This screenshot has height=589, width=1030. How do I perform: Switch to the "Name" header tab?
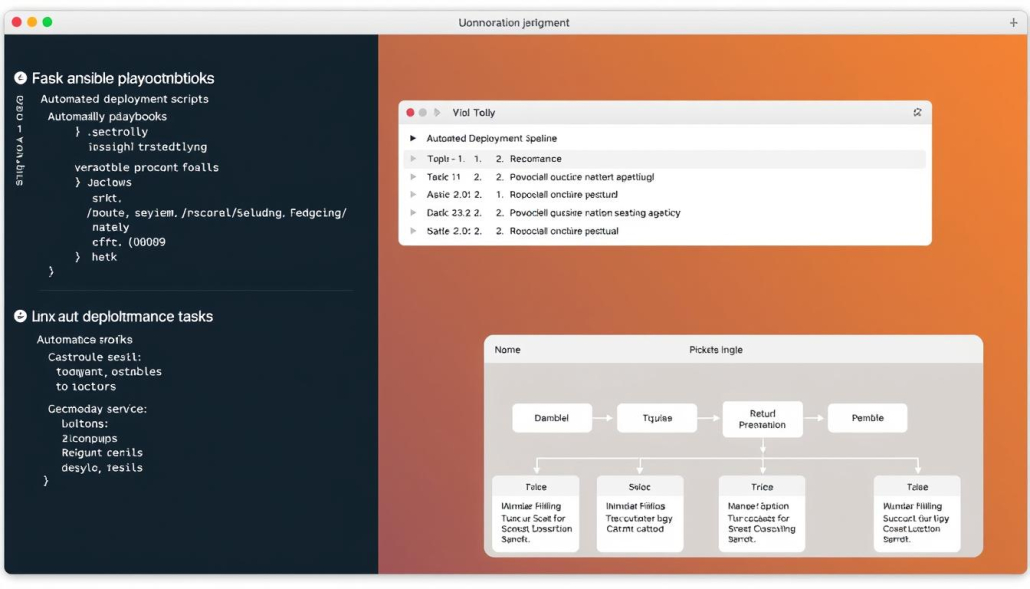[508, 349]
